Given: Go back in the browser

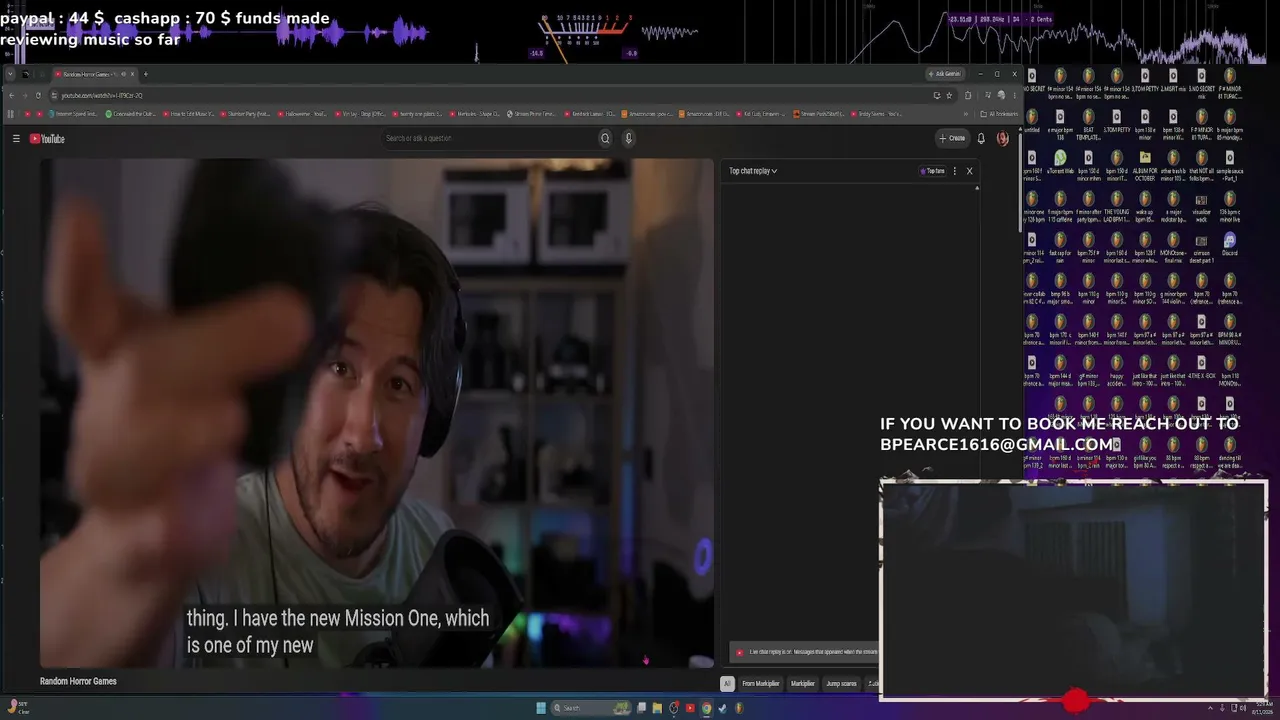Looking at the screenshot, I should tap(10, 96).
